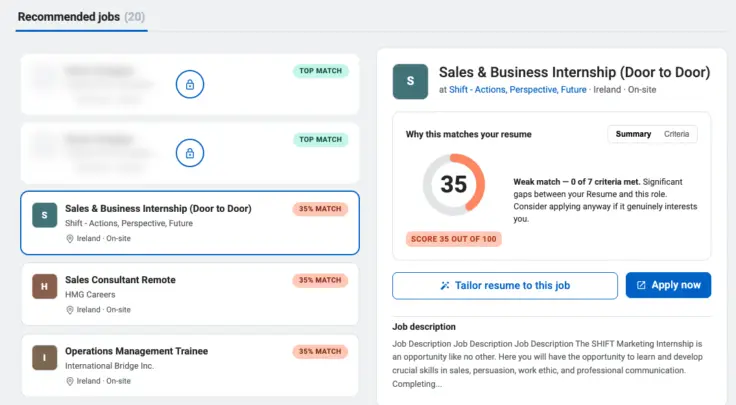Select 35% MATCH badge on Sales & Business Internship
Viewport: 736px width, 405px height.
(320, 209)
